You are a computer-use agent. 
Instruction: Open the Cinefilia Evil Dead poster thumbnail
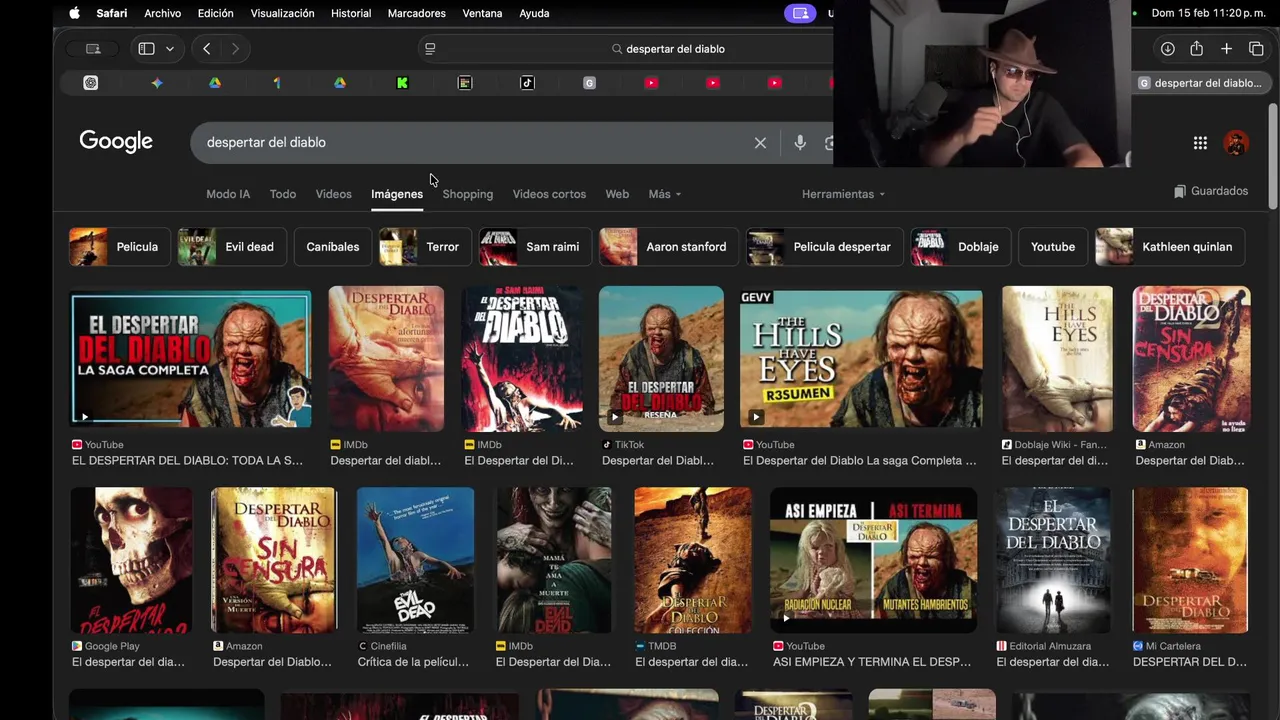(x=415, y=560)
